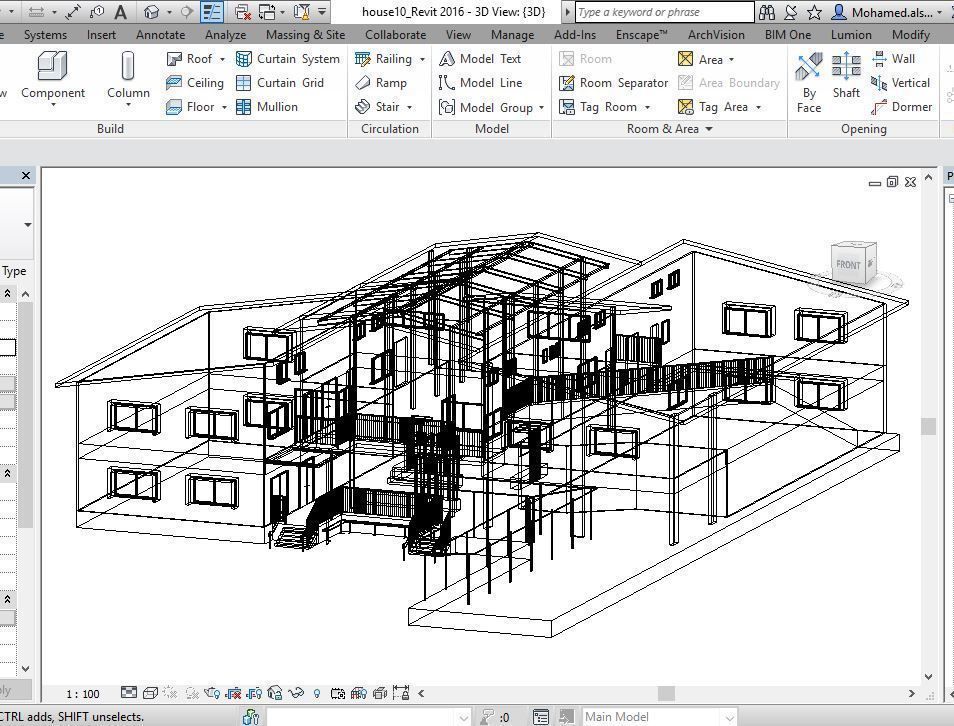Select the Shaft opening tool
This screenshot has height=726, width=954.
coord(846,77)
